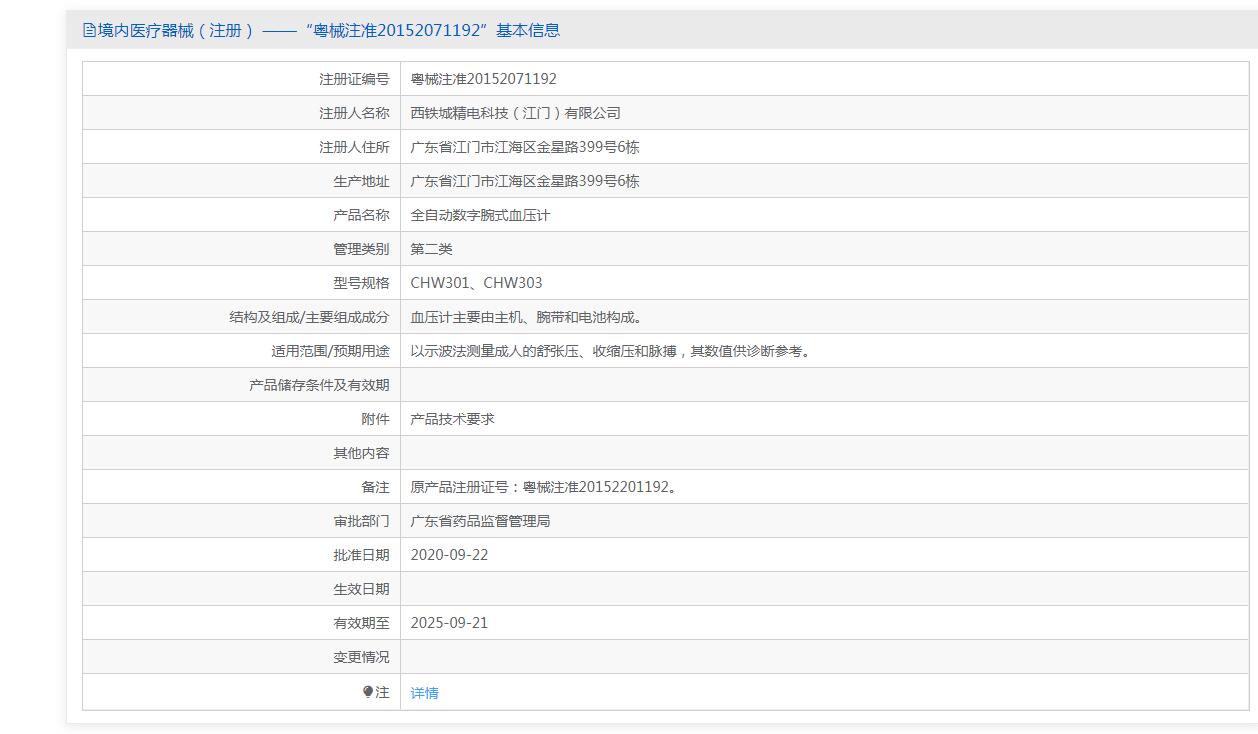Select company name 西铁城精电科技（江门）有限公司
This screenshot has height=734, width=1258.
[x=516, y=113]
